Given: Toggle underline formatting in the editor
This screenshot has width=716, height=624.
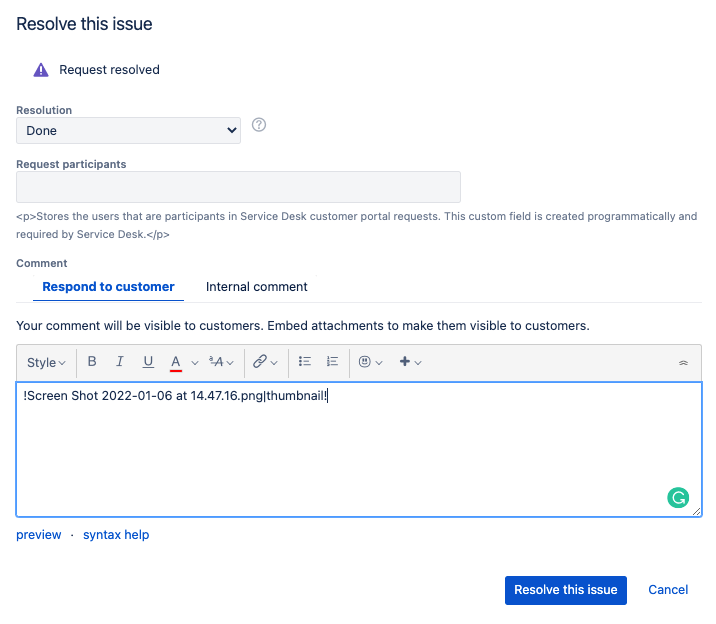Looking at the screenshot, I should [x=148, y=362].
